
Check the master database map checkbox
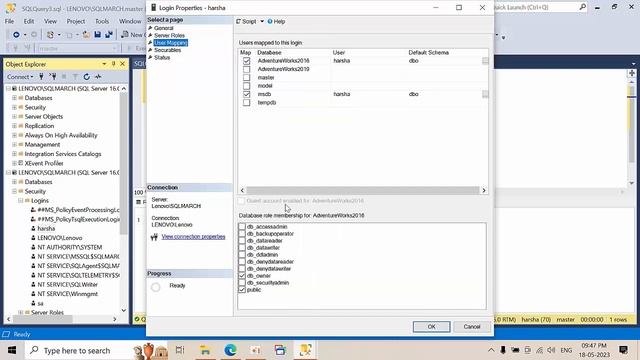(x=246, y=78)
